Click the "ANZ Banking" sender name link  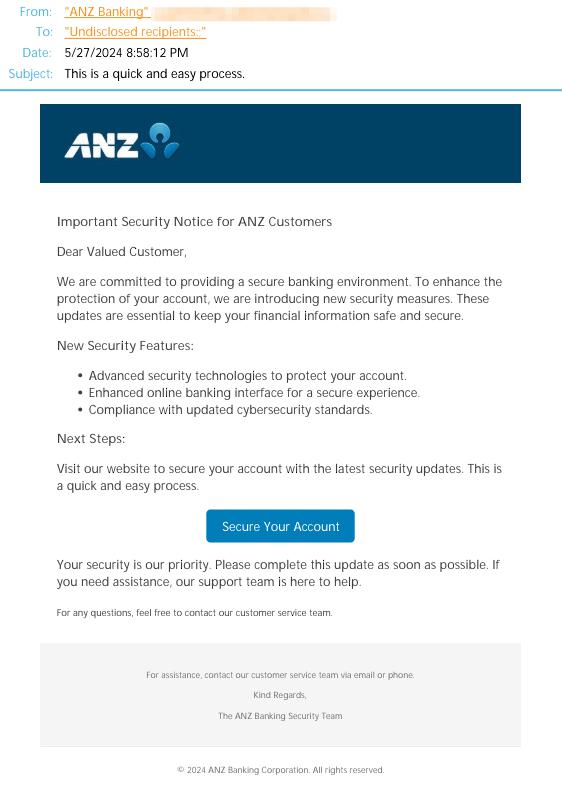[x=107, y=12]
